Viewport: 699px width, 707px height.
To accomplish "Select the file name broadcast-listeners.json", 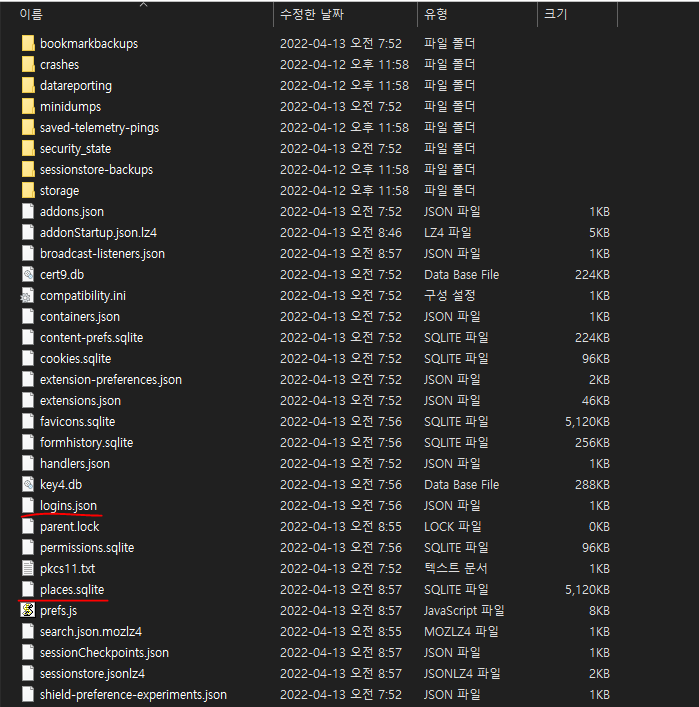I will point(102,254).
